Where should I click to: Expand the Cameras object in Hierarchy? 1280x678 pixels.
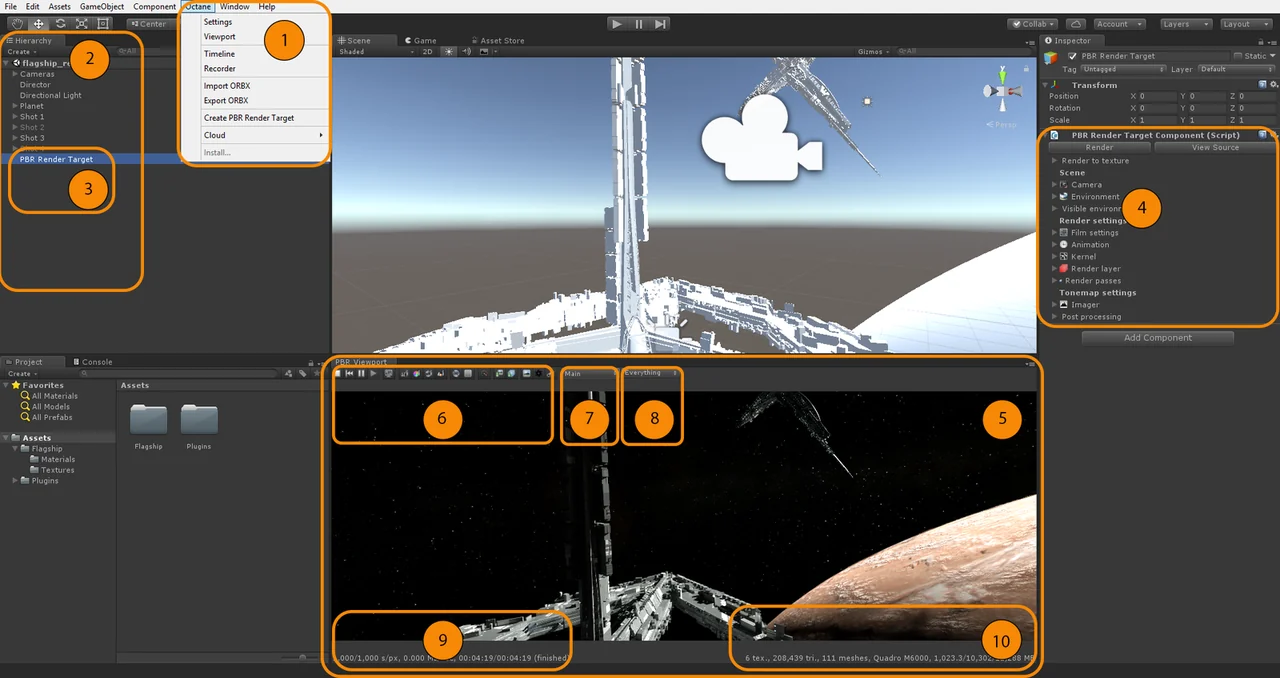[14, 74]
